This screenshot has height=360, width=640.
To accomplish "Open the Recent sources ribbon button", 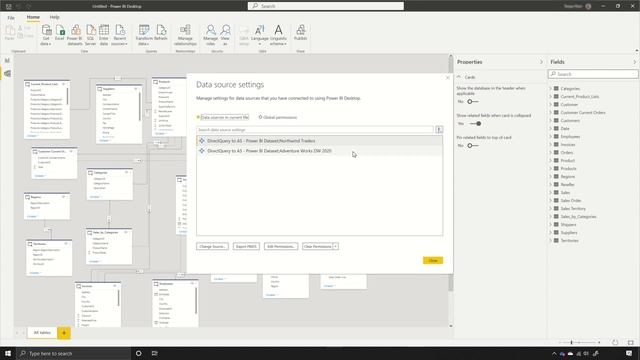I will point(119,35).
